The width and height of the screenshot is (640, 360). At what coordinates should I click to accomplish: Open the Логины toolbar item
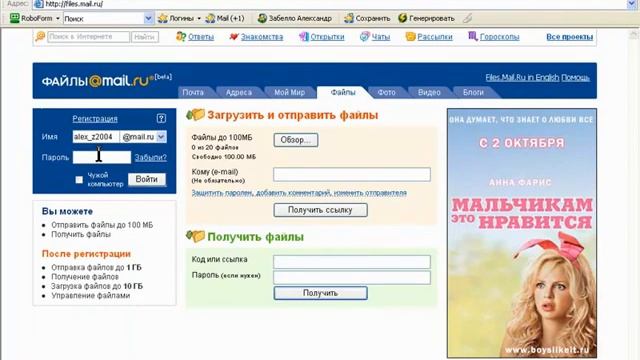[176, 18]
